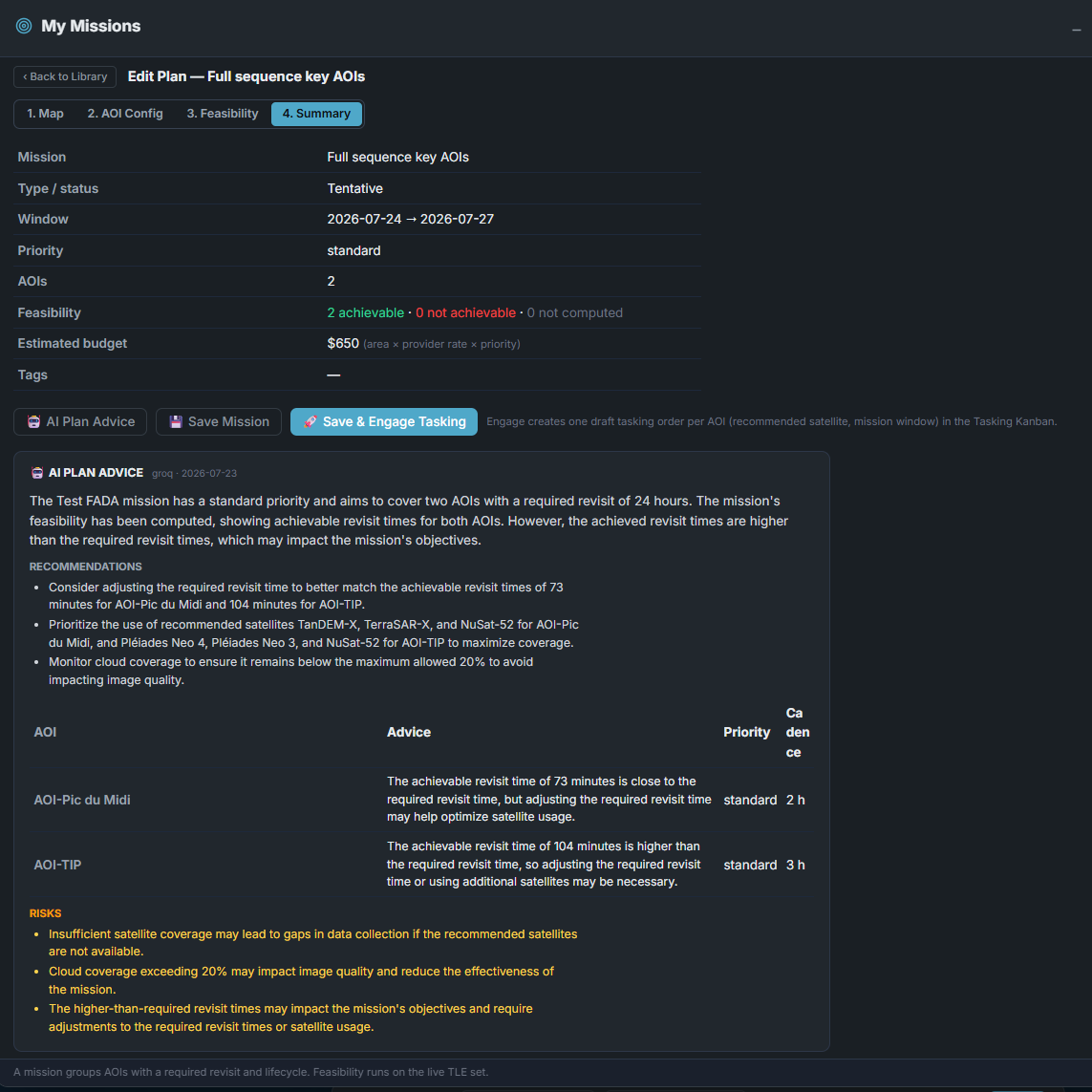Click the Estimated budget row label
Screen dimensions: 1092x1092
pos(73,343)
